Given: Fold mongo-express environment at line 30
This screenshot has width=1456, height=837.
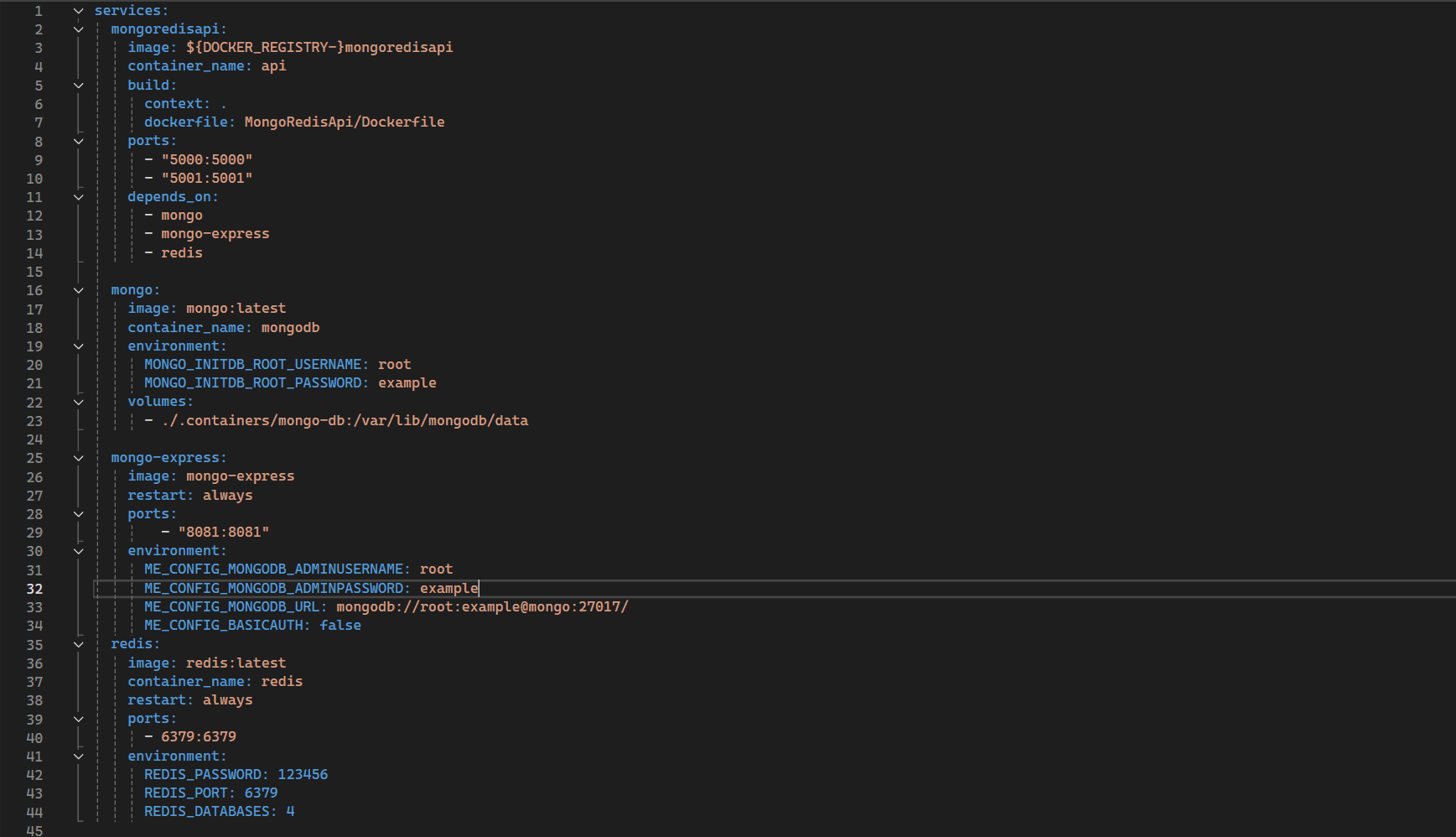Looking at the screenshot, I should point(78,551).
